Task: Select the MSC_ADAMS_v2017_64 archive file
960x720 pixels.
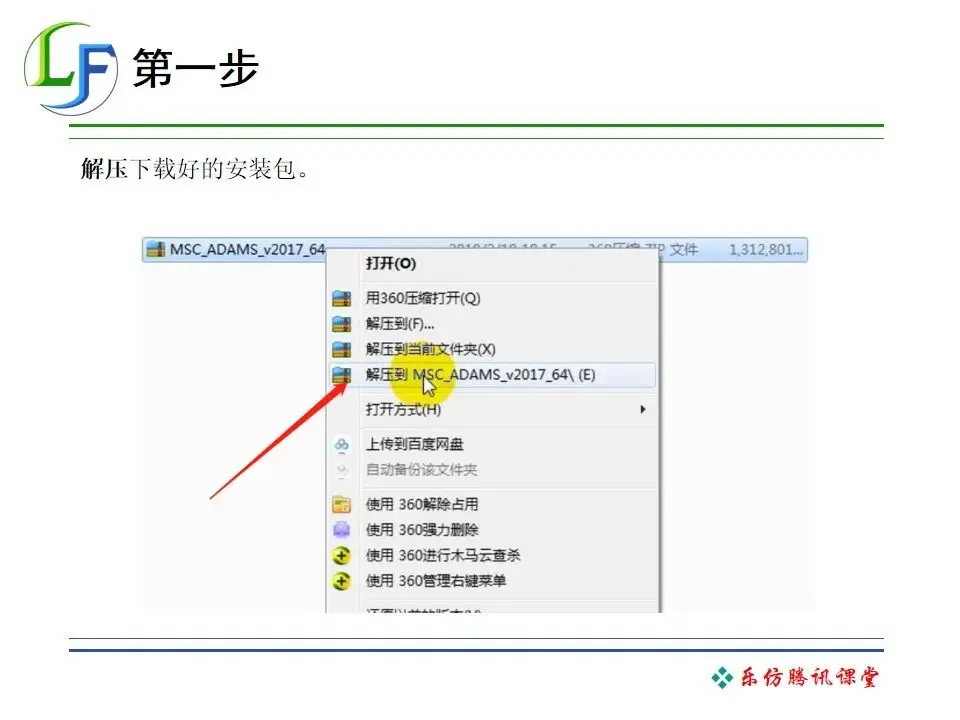Action: (474, 250)
